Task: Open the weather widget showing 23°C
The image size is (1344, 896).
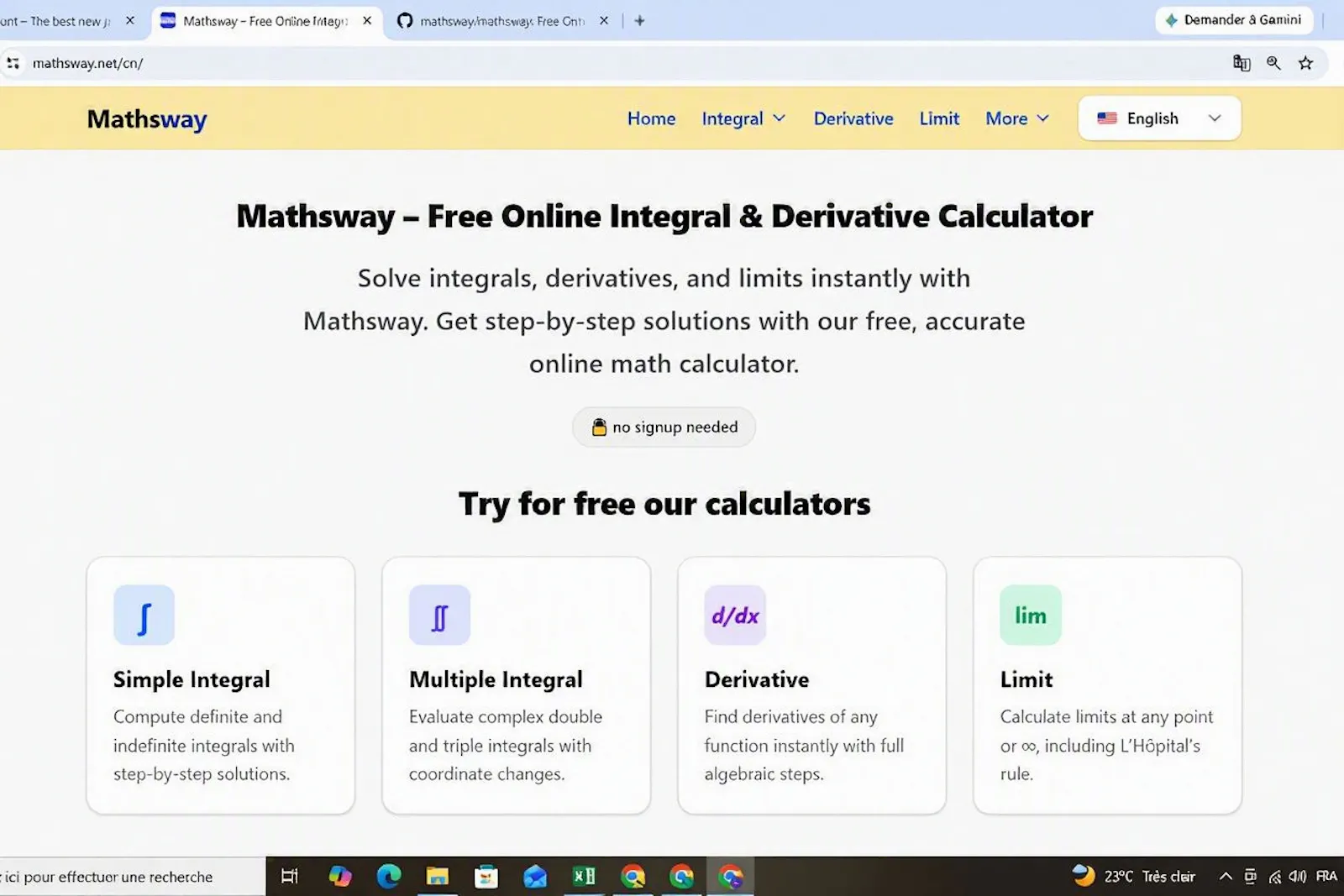Action: pyautogui.click(x=1134, y=877)
